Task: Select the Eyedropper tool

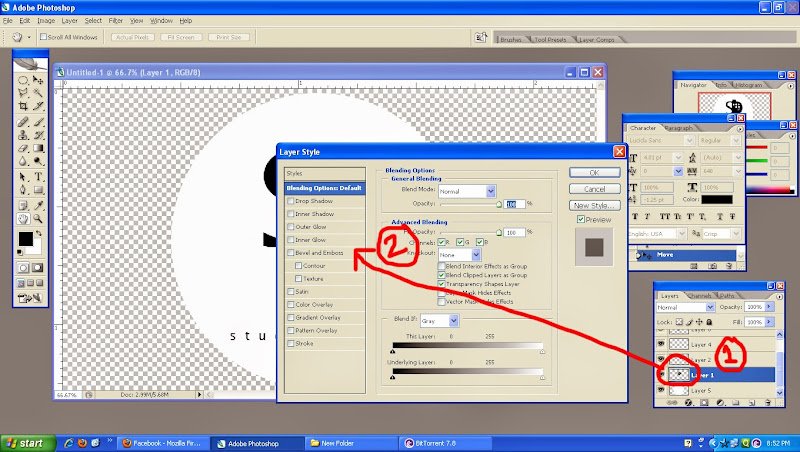Action: 38,206
